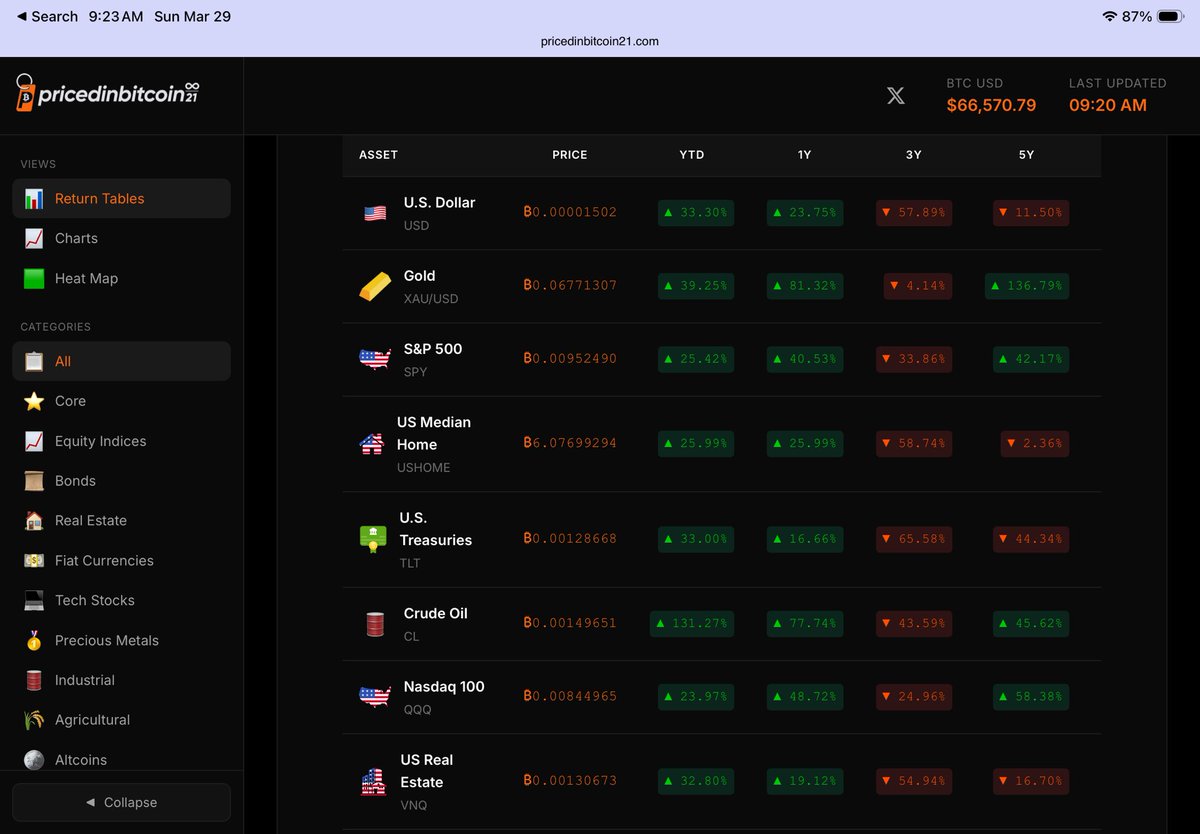
Task: Open the X (Twitter) link icon
Action: click(x=896, y=95)
